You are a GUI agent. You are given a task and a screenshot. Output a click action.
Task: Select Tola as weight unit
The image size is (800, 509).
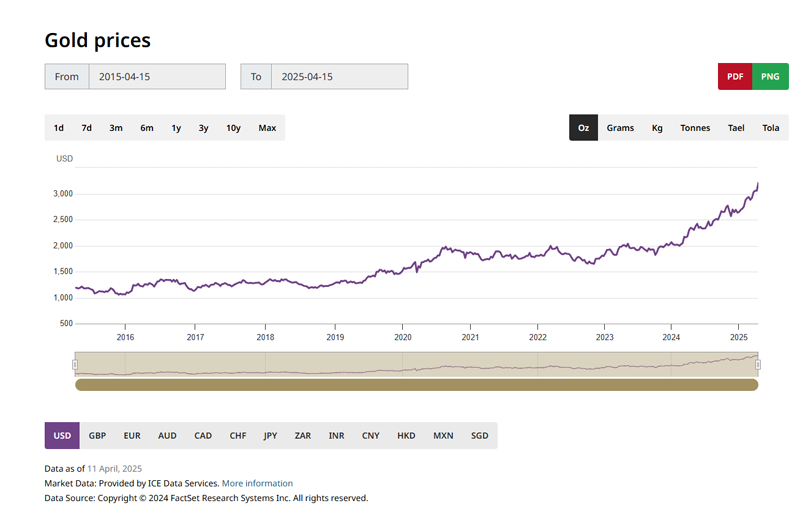[x=770, y=128]
